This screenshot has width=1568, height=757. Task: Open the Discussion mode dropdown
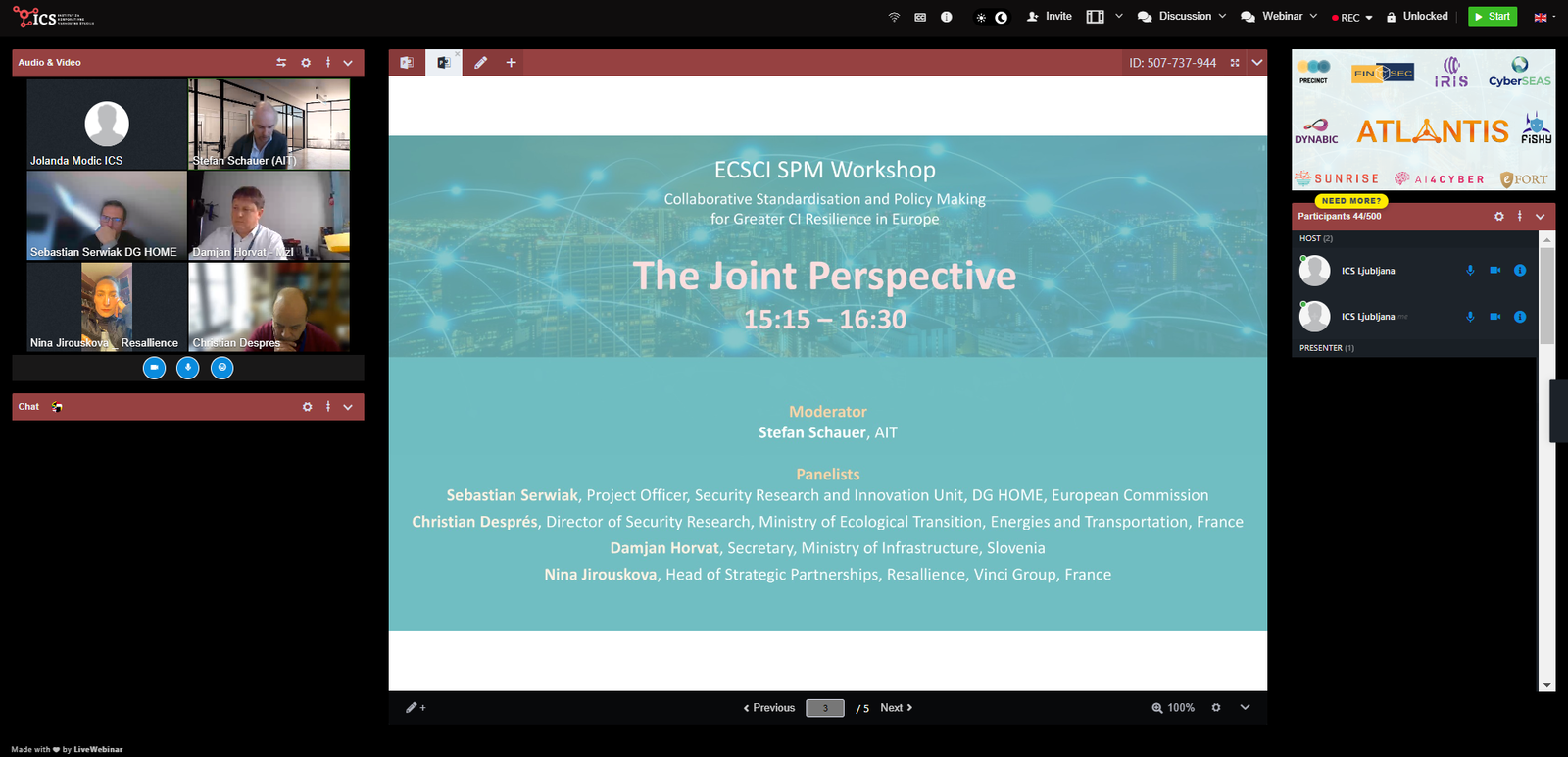click(x=1182, y=17)
